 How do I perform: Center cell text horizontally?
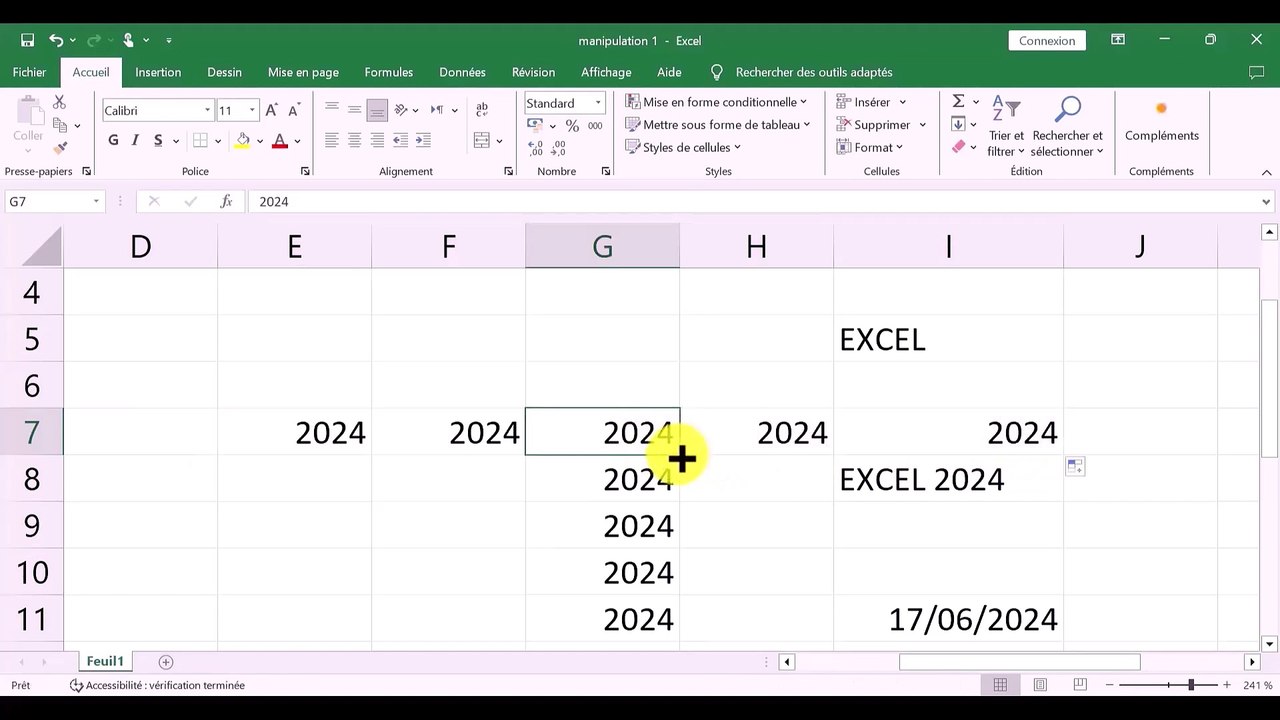click(354, 141)
